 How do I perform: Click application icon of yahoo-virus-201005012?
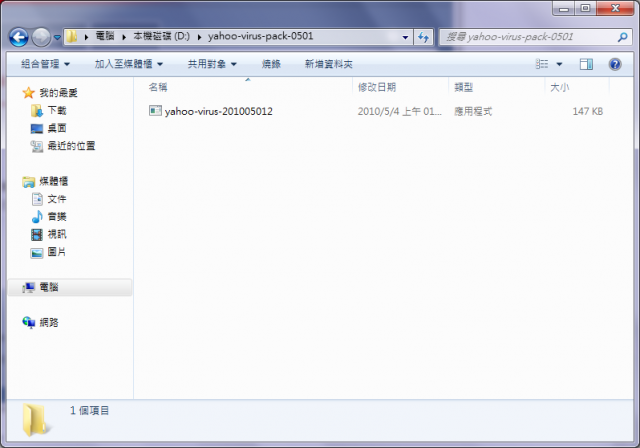155,111
